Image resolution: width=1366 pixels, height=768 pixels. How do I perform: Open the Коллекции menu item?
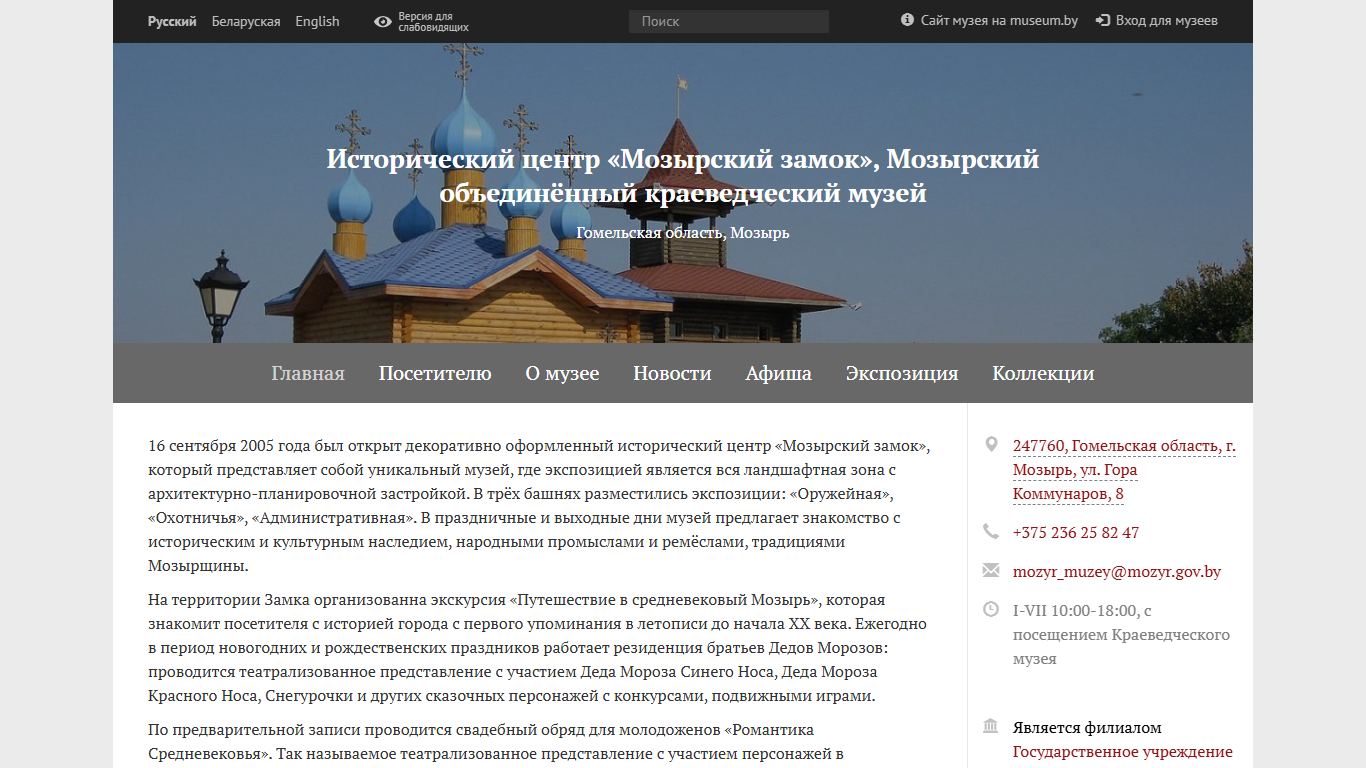click(1043, 373)
